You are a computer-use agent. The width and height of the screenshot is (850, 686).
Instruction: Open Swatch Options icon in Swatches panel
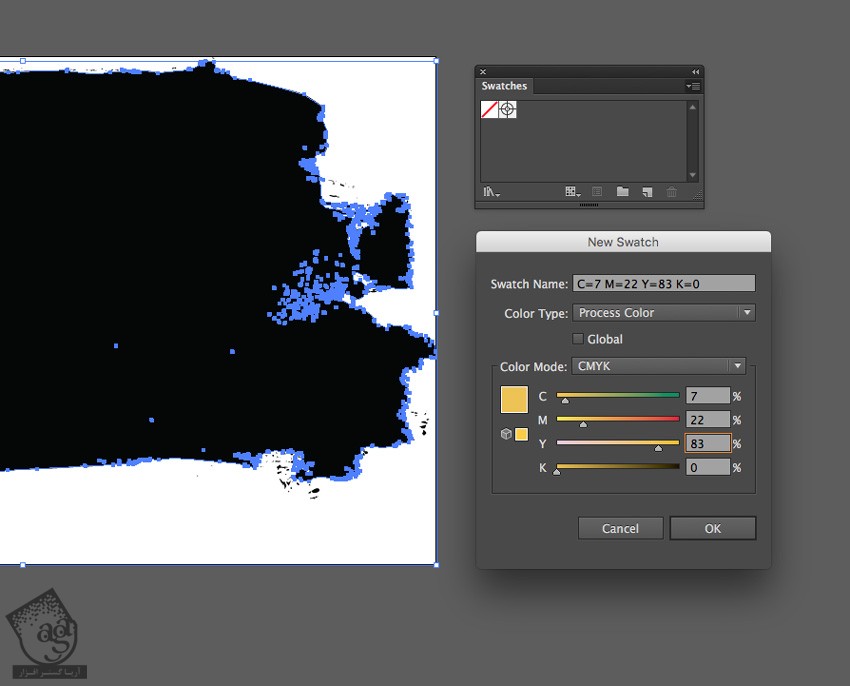coord(597,192)
